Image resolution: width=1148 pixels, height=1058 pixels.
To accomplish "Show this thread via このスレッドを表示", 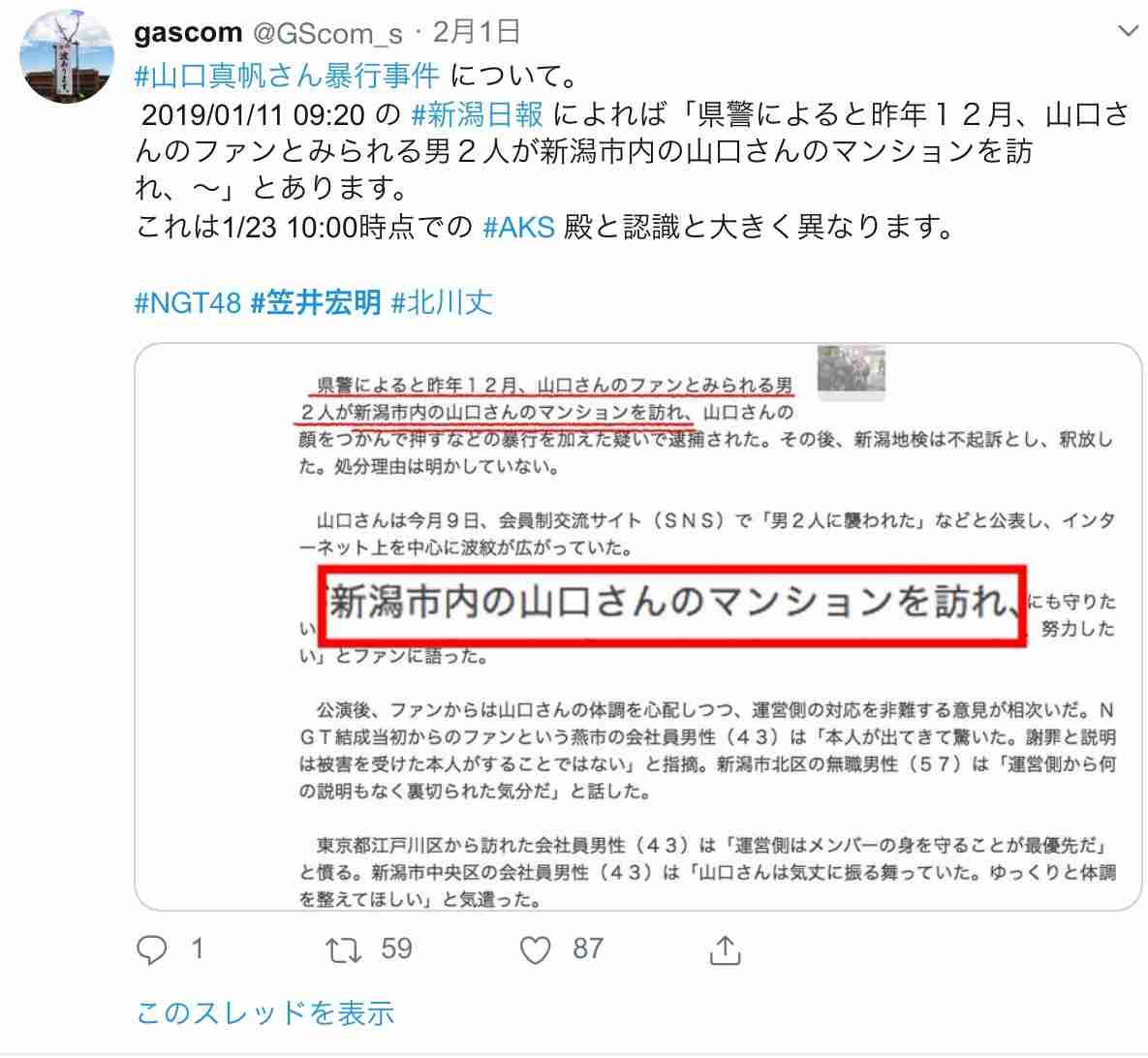I will click(265, 1012).
